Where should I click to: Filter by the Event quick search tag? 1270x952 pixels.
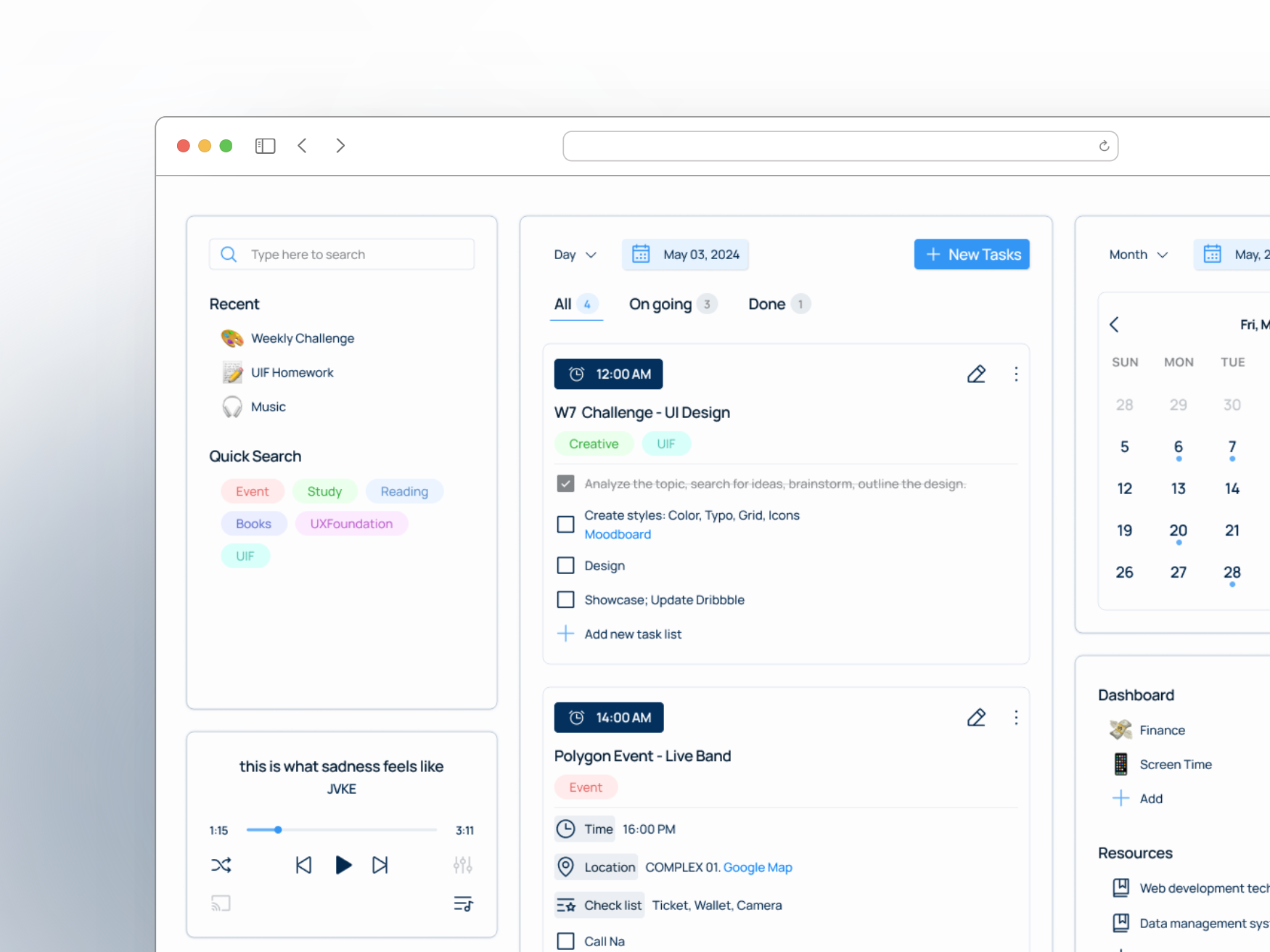pos(253,491)
